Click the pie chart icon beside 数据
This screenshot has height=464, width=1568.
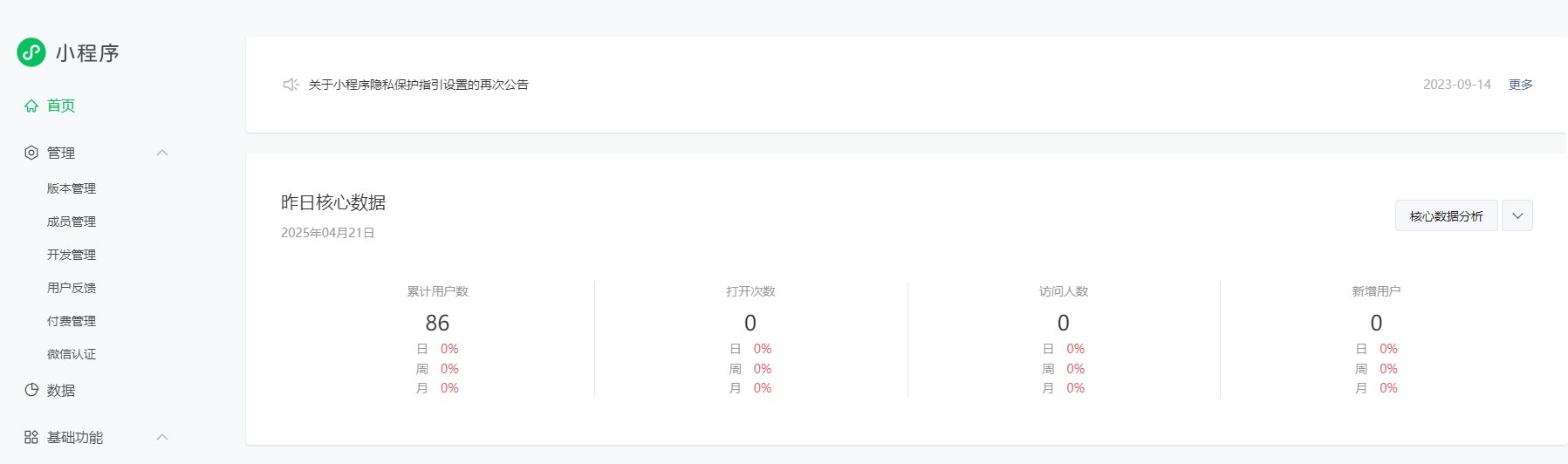click(x=31, y=390)
